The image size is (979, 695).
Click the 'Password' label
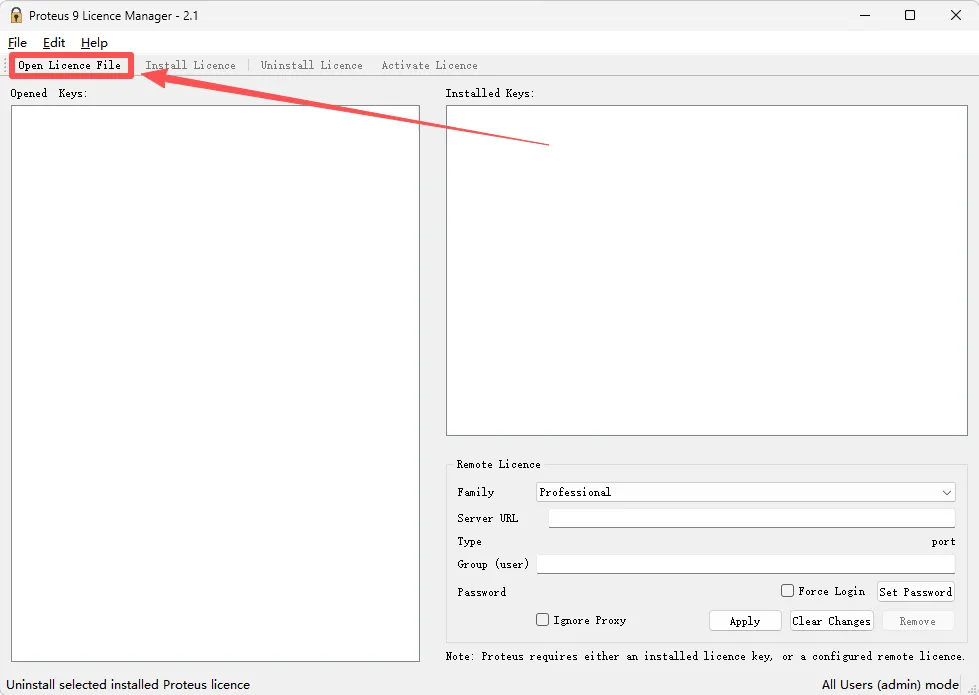coord(481,592)
